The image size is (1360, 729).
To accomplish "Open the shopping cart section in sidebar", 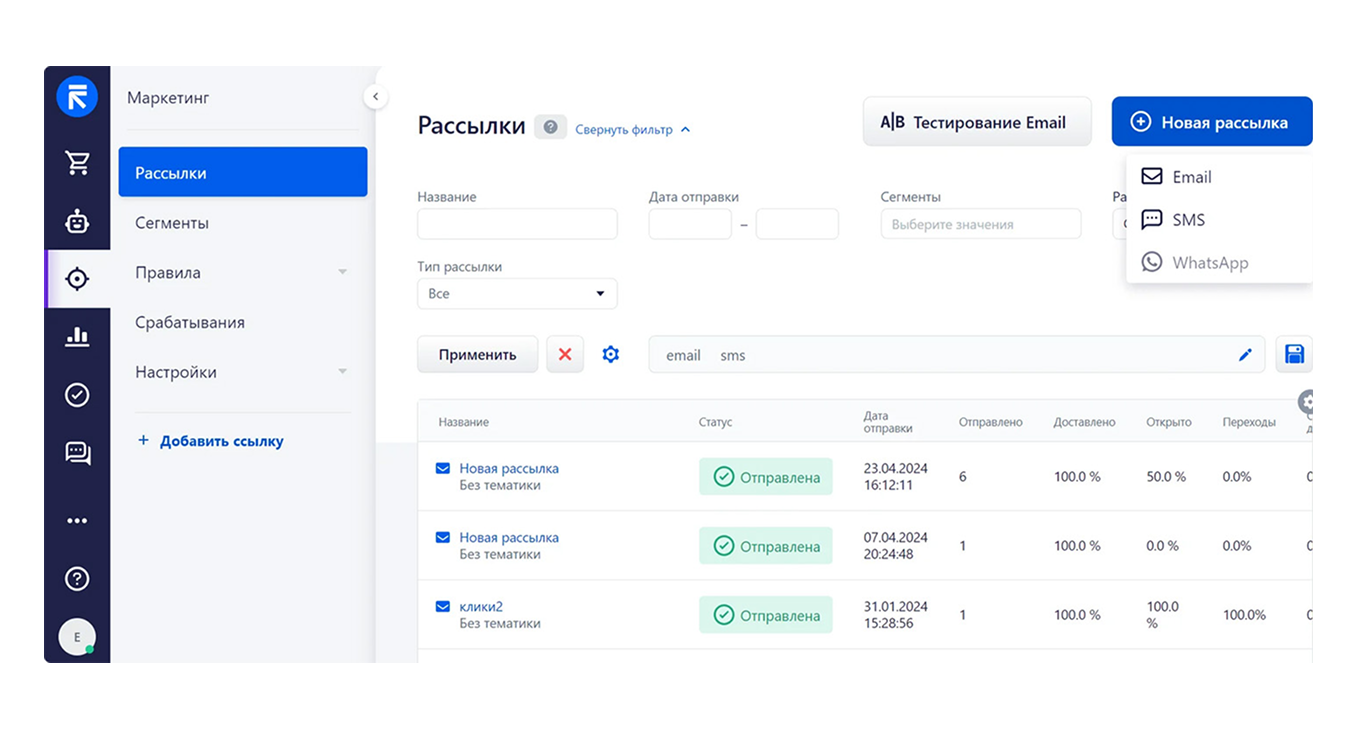I will tap(77, 162).
